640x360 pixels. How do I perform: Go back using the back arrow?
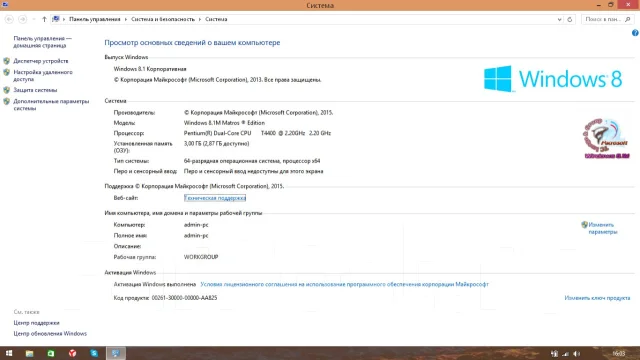9,19
